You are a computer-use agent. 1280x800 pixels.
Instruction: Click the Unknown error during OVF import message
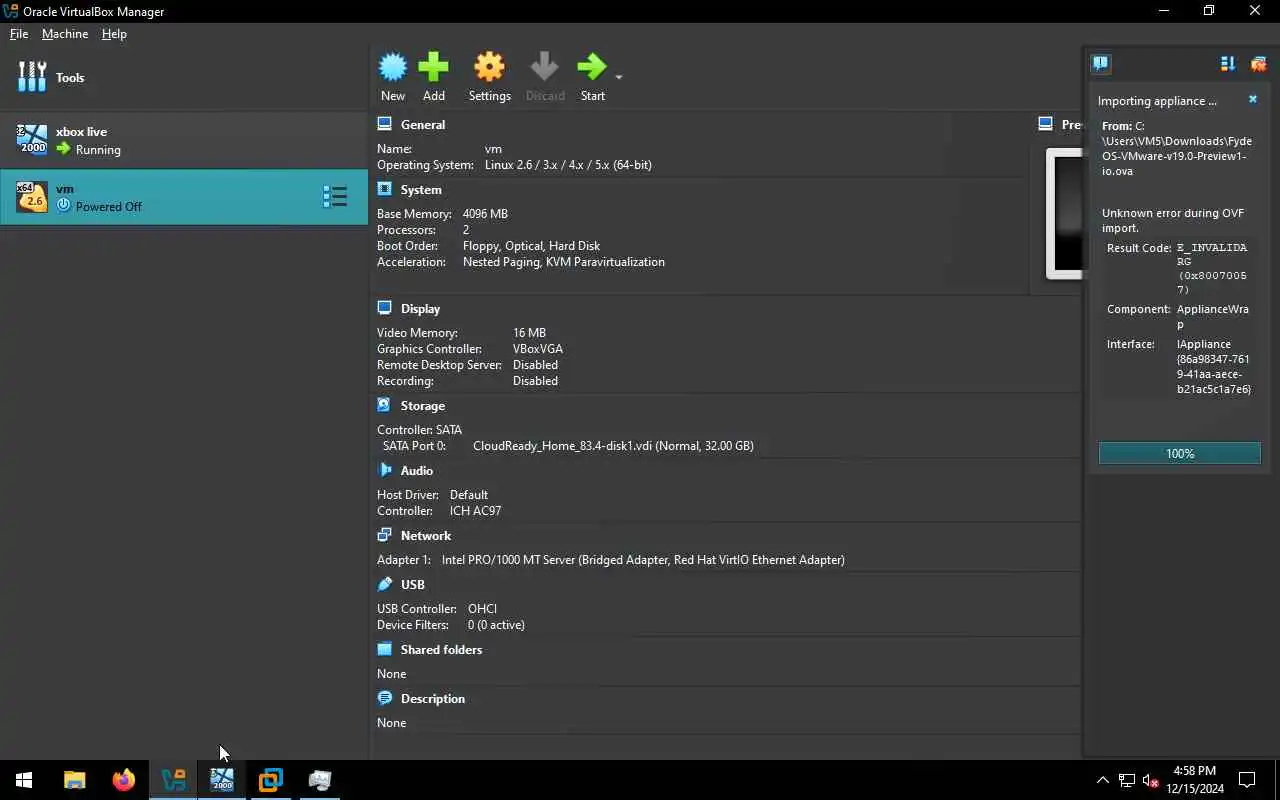[1173, 220]
